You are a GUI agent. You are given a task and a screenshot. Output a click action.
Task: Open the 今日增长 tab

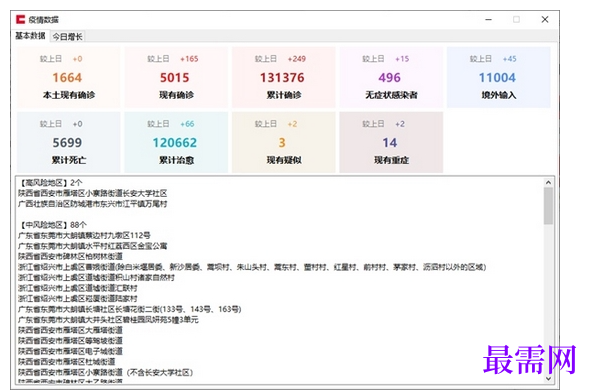tap(67, 36)
